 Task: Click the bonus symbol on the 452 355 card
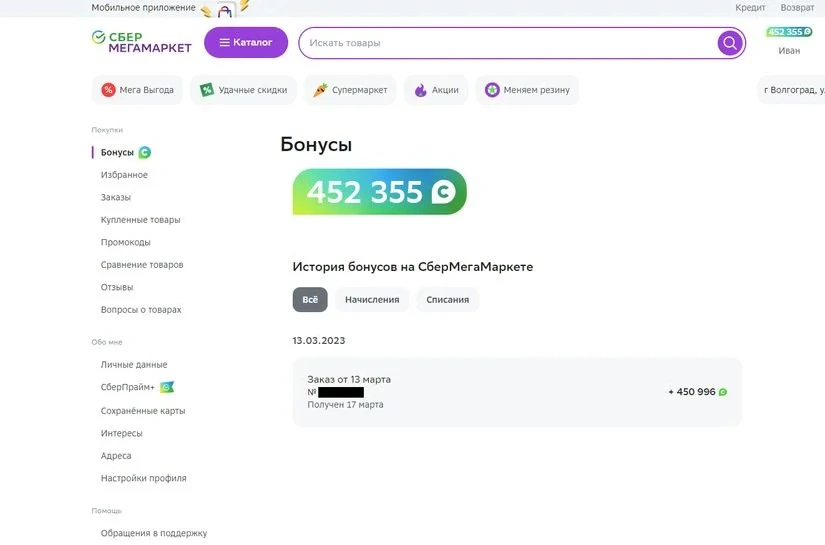(x=444, y=192)
